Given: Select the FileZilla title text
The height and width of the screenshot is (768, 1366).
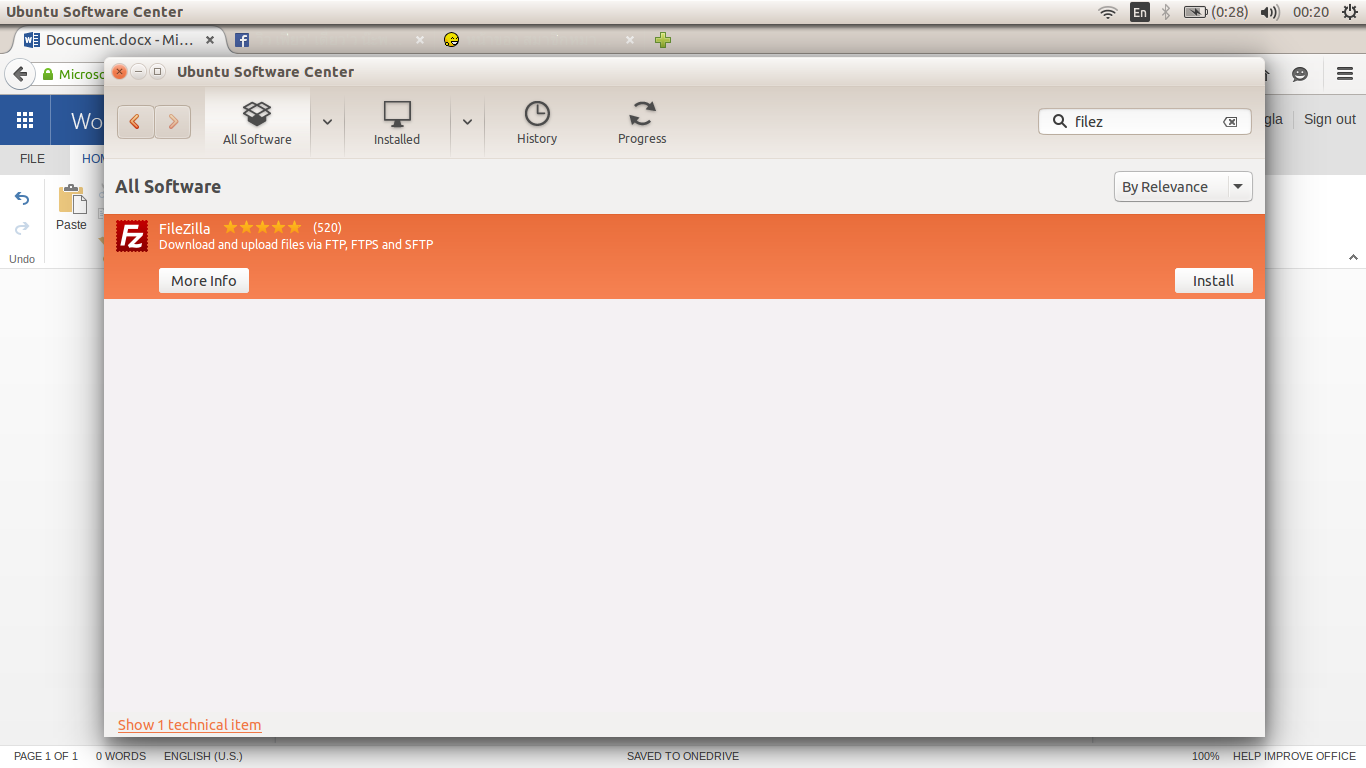Looking at the screenshot, I should 185,228.
